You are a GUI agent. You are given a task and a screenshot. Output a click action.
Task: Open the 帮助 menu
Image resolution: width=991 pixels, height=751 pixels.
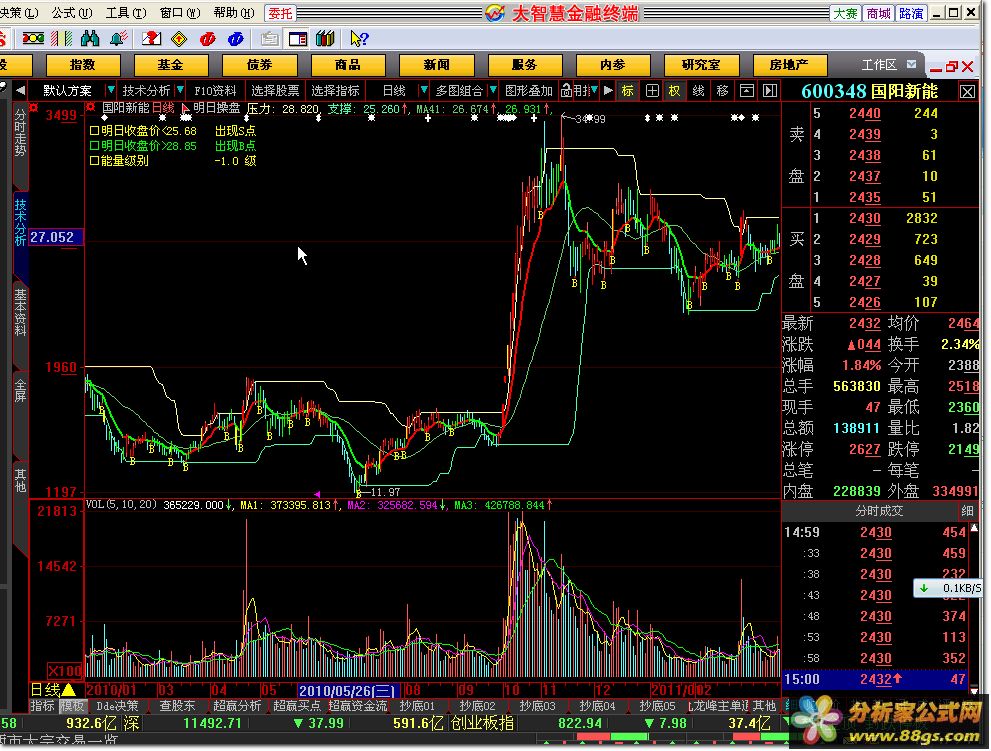(x=234, y=13)
